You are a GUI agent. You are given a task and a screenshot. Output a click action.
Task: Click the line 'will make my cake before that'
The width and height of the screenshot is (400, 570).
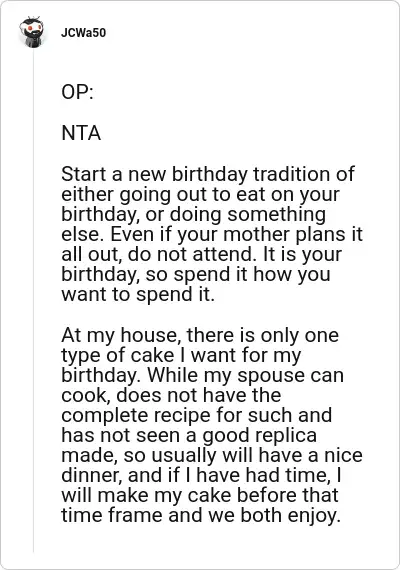point(200,495)
